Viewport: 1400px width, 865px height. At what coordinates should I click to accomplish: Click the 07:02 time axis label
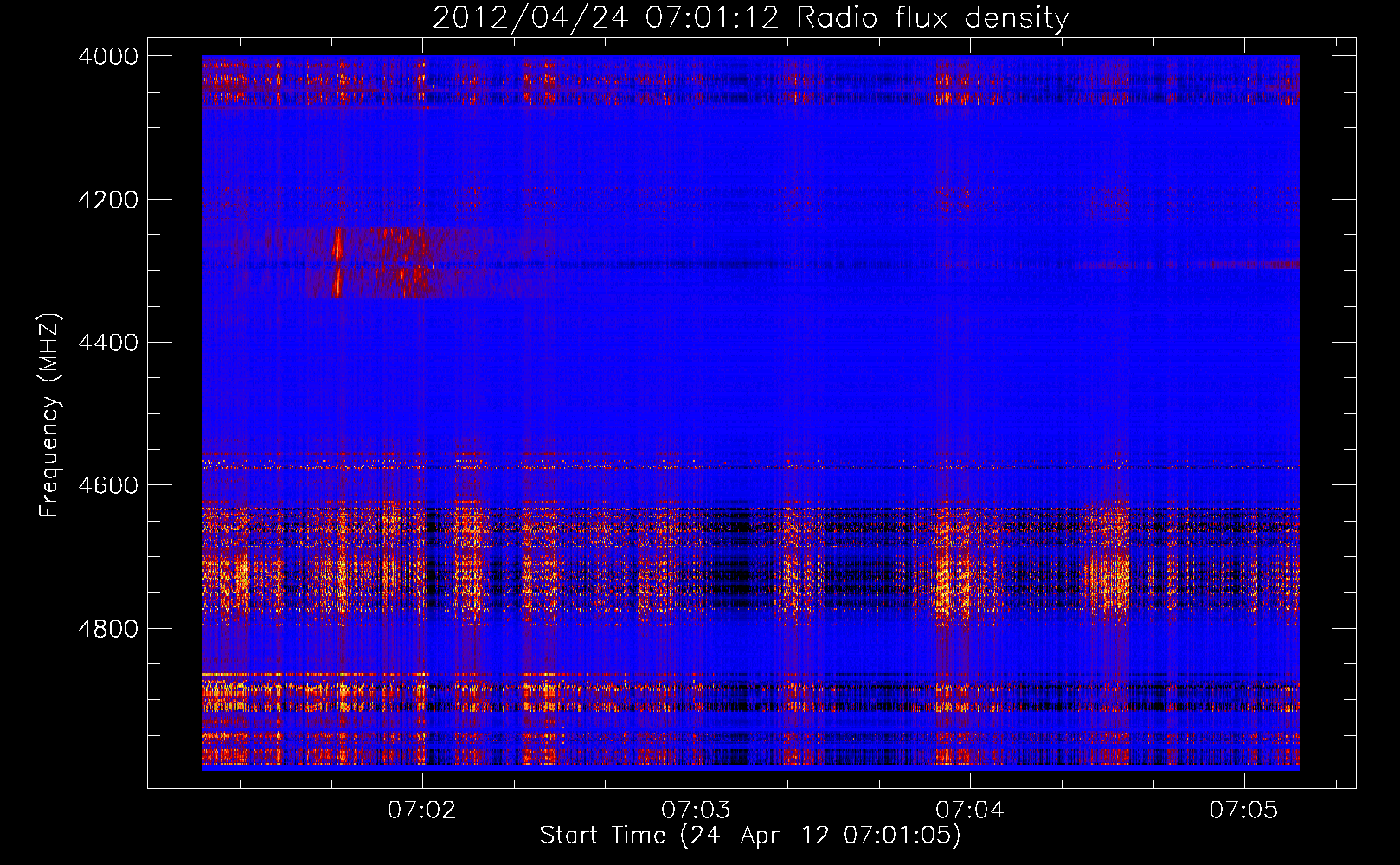pyautogui.click(x=421, y=811)
